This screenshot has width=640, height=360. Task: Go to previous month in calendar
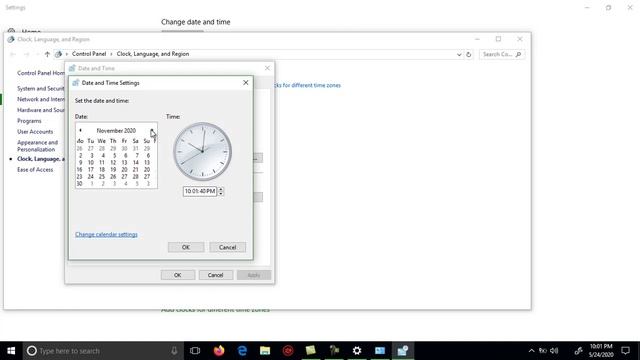coord(80,130)
